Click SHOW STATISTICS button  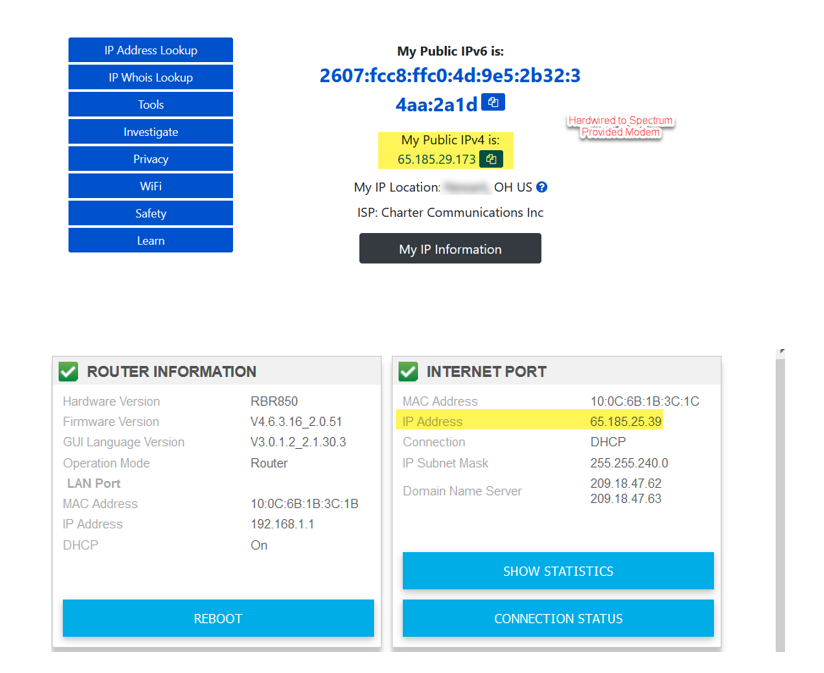click(x=558, y=571)
